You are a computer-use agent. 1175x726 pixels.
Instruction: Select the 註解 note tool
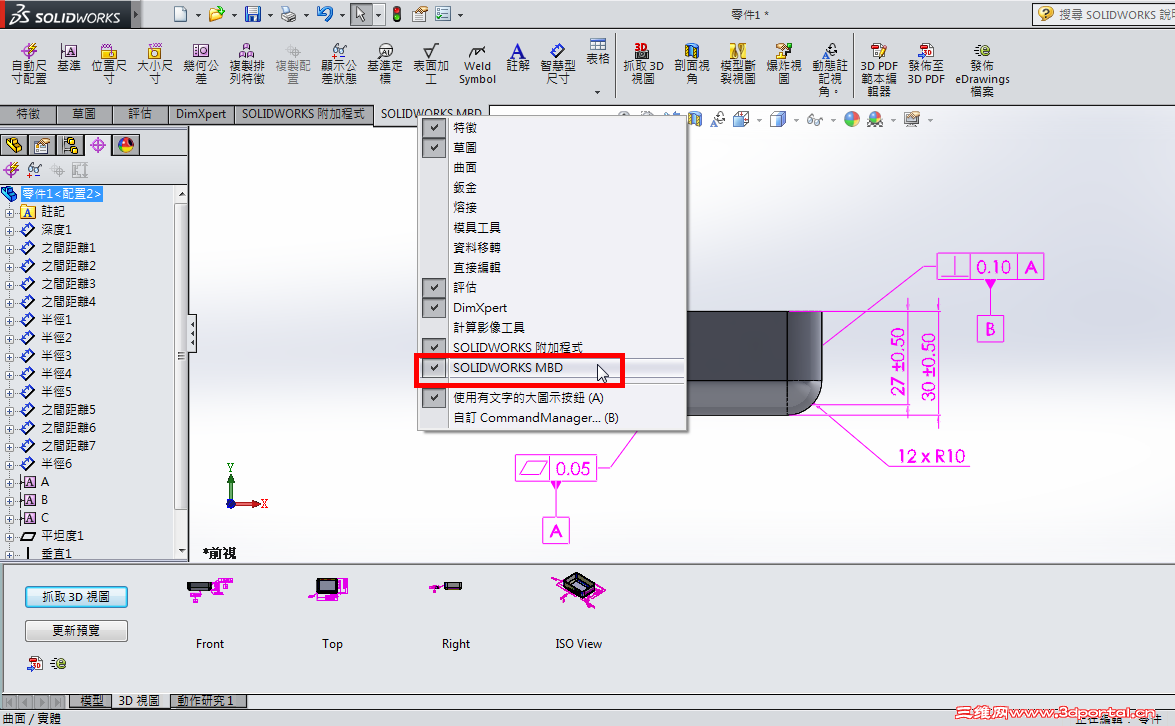coord(517,58)
